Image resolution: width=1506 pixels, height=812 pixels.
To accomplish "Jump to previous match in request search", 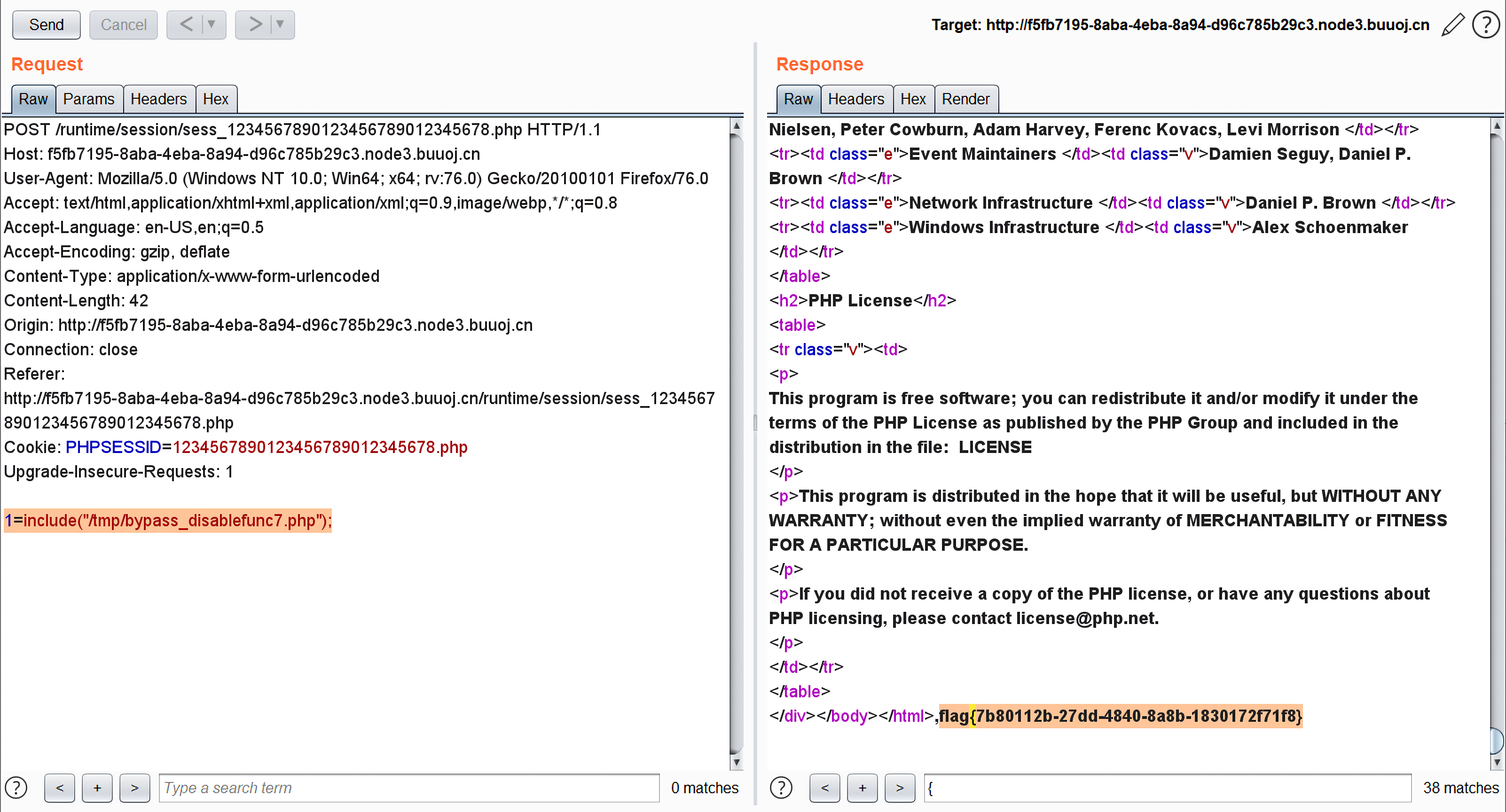I will pyautogui.click(x=60, y=788).
